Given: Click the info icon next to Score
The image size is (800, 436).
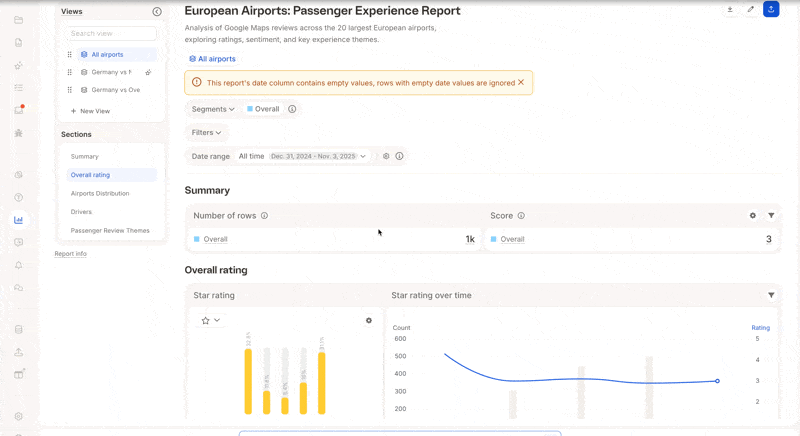Looking at the screenshot, I should (x=521, y=216).
